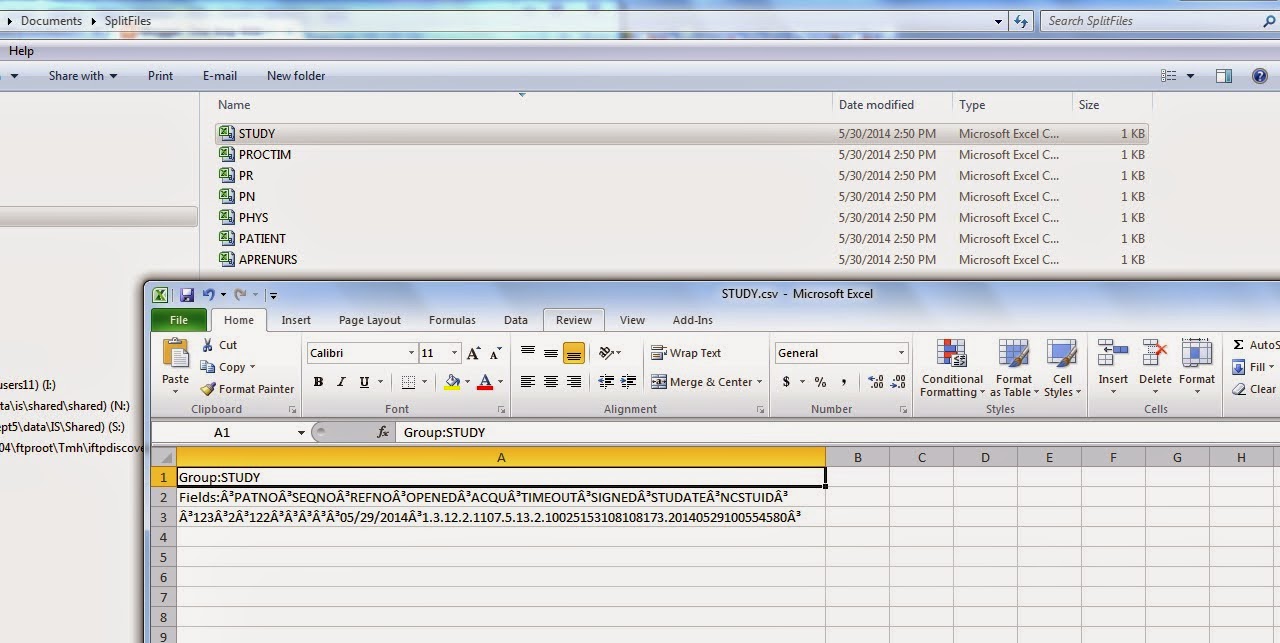
Task: Open the PATIENT csv file
Action: click(264, 238)
